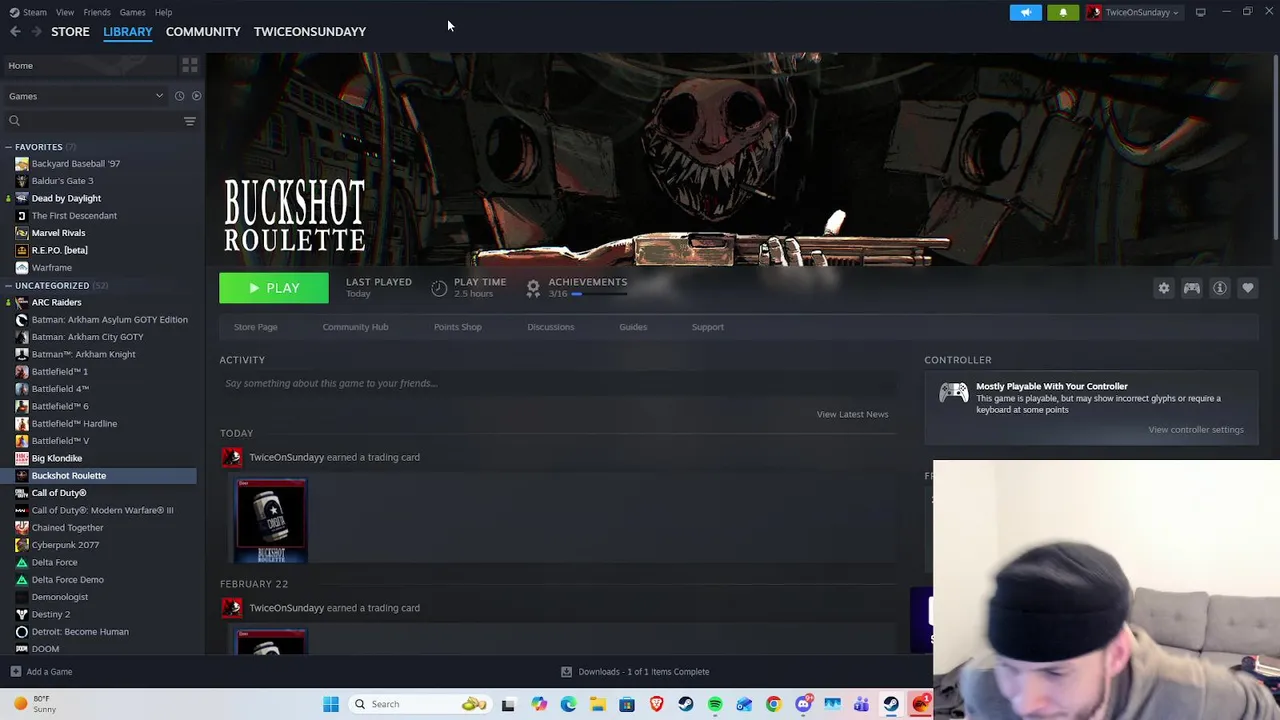The width and height of the screenshot is (1280, 720).
Task: Open the Points Shop link
Action: pyautogui.click(x=457, y=327)
